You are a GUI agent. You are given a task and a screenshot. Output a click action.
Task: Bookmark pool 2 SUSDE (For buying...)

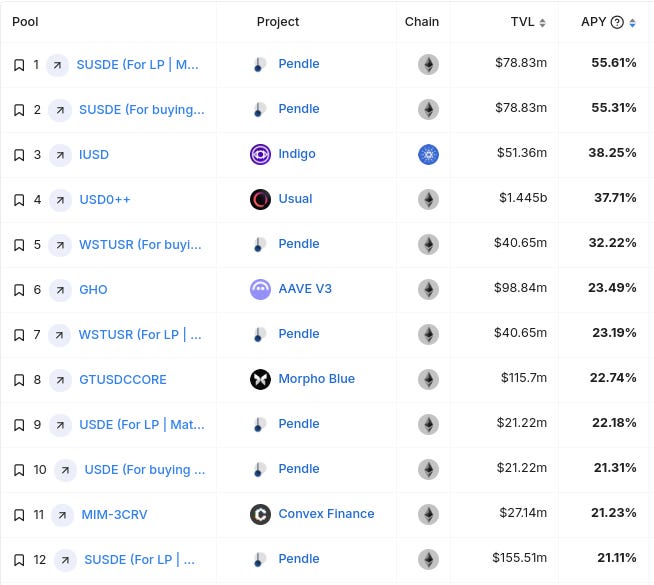(19, 110)
